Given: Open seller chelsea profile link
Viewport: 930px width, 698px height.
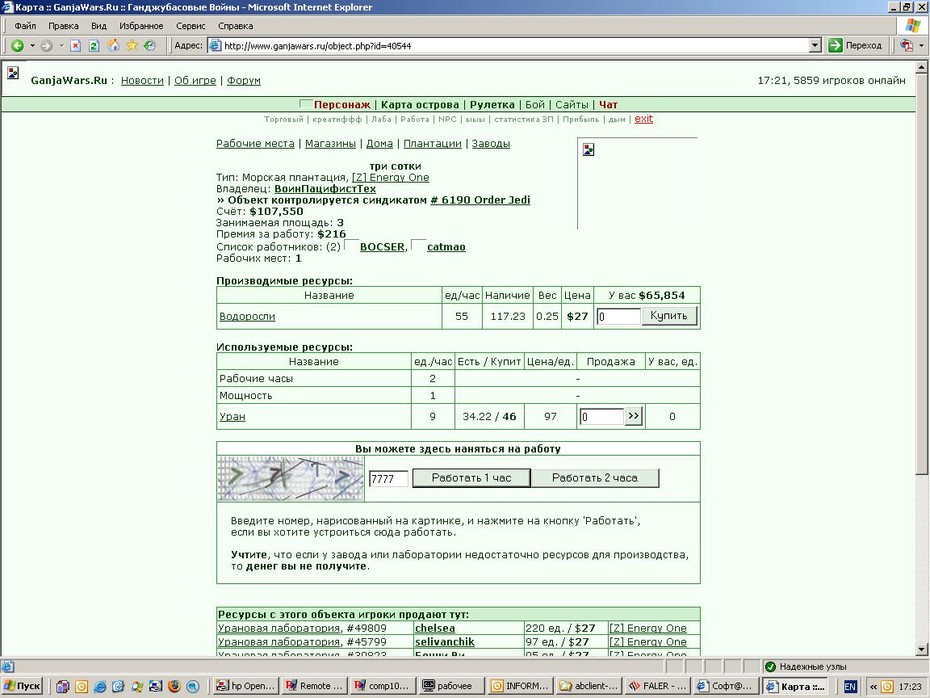Looking at the screenshot, I should [435, 628].
